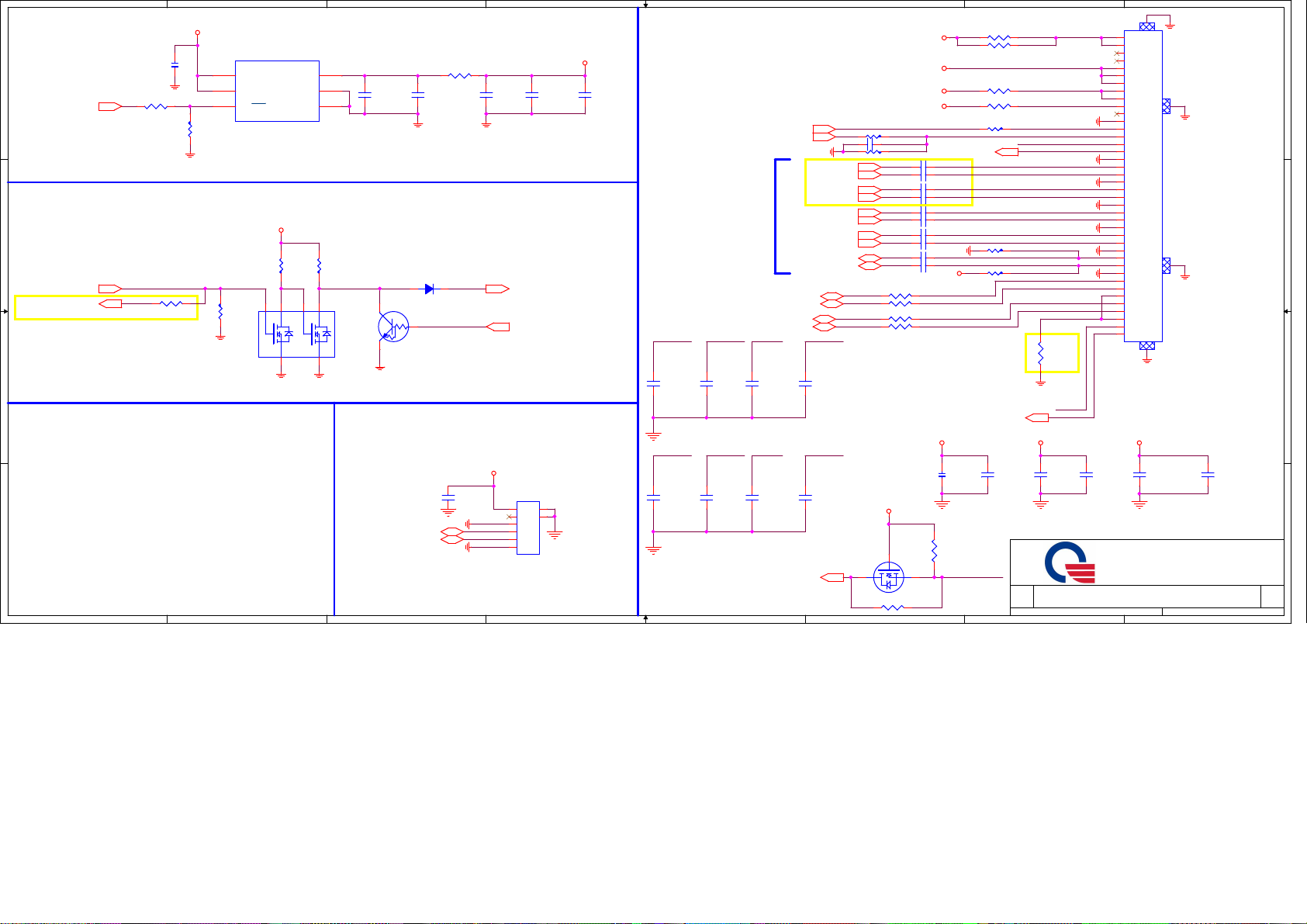Click the resistor next to the left-pointing port
1307x924 pixels.
171,303
